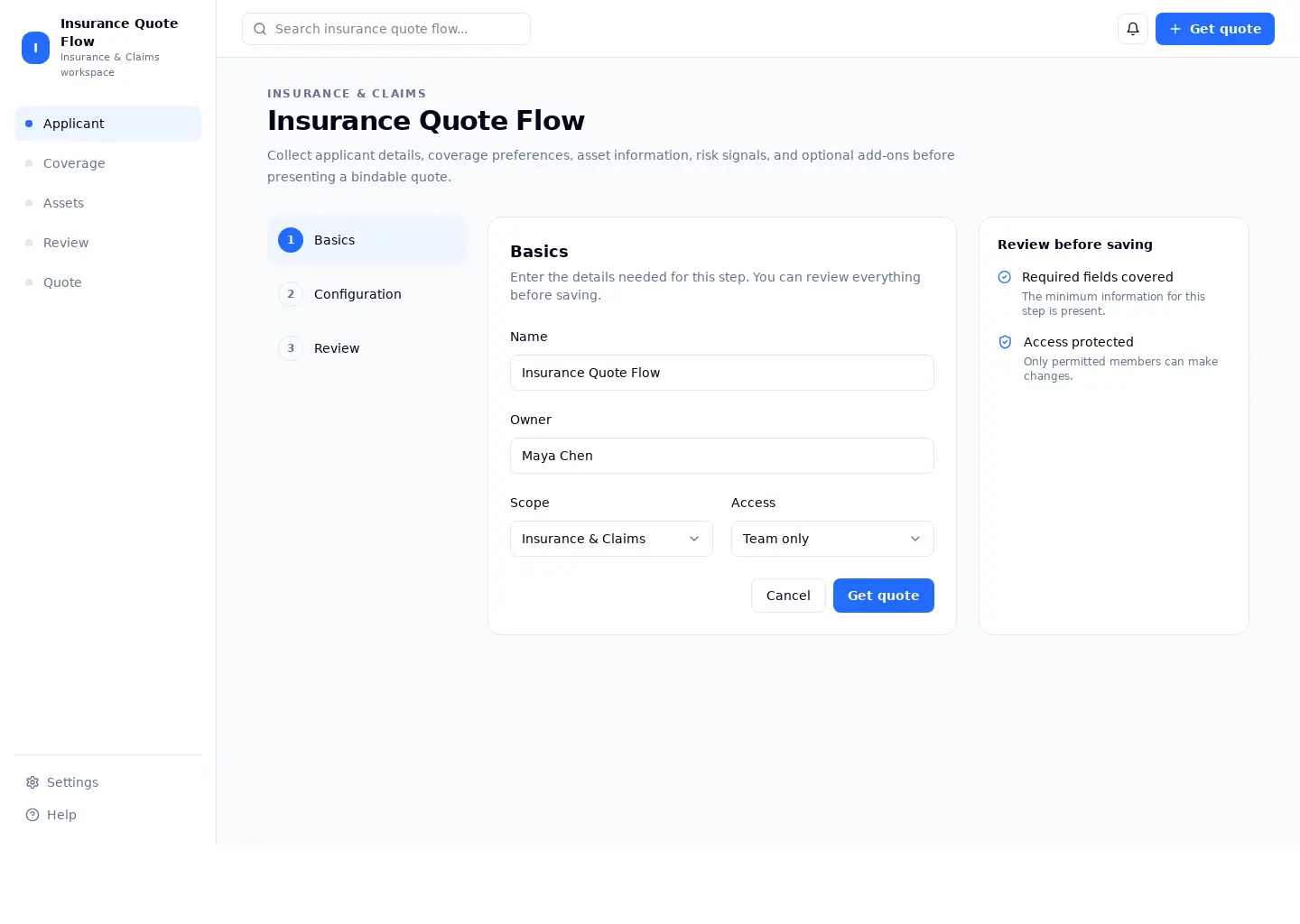Go to Applicant in the sidebar

pos(107,124)
